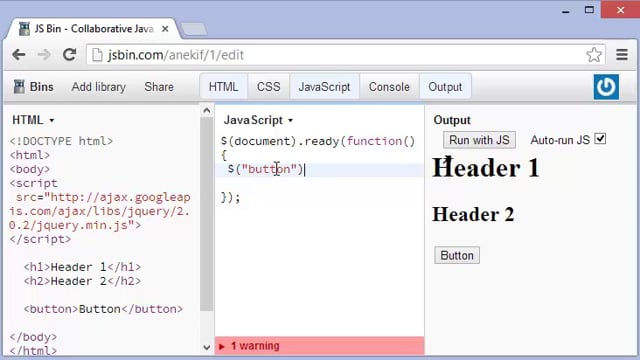Open the Share menu
640x360 pixels.
tap(159, 87)
